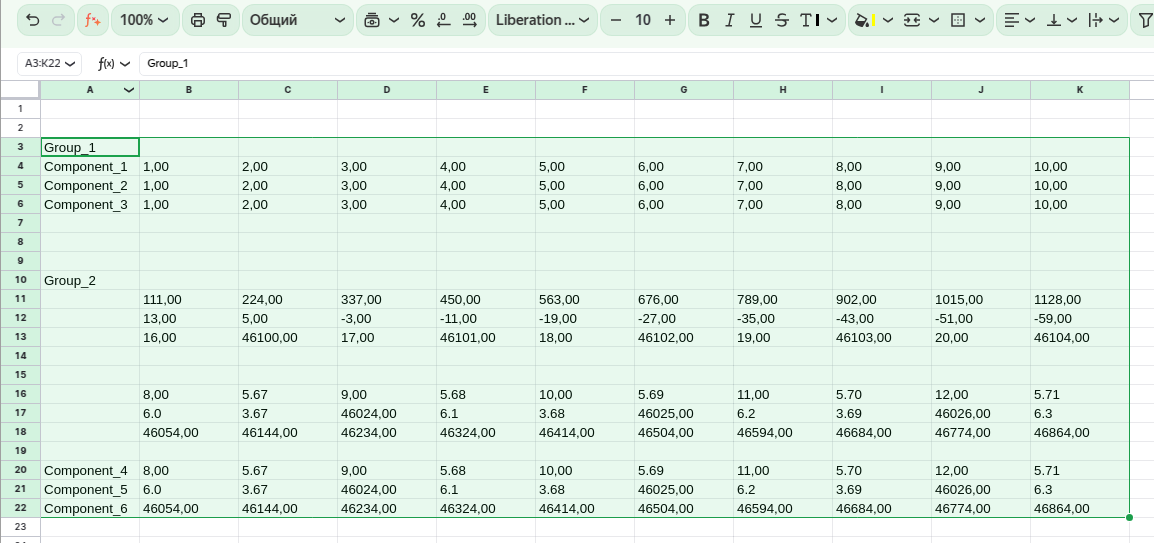Viewport: 1154px width, 543px height.
Task: Click the decrease decimal places icon
Action: [444, 20]
